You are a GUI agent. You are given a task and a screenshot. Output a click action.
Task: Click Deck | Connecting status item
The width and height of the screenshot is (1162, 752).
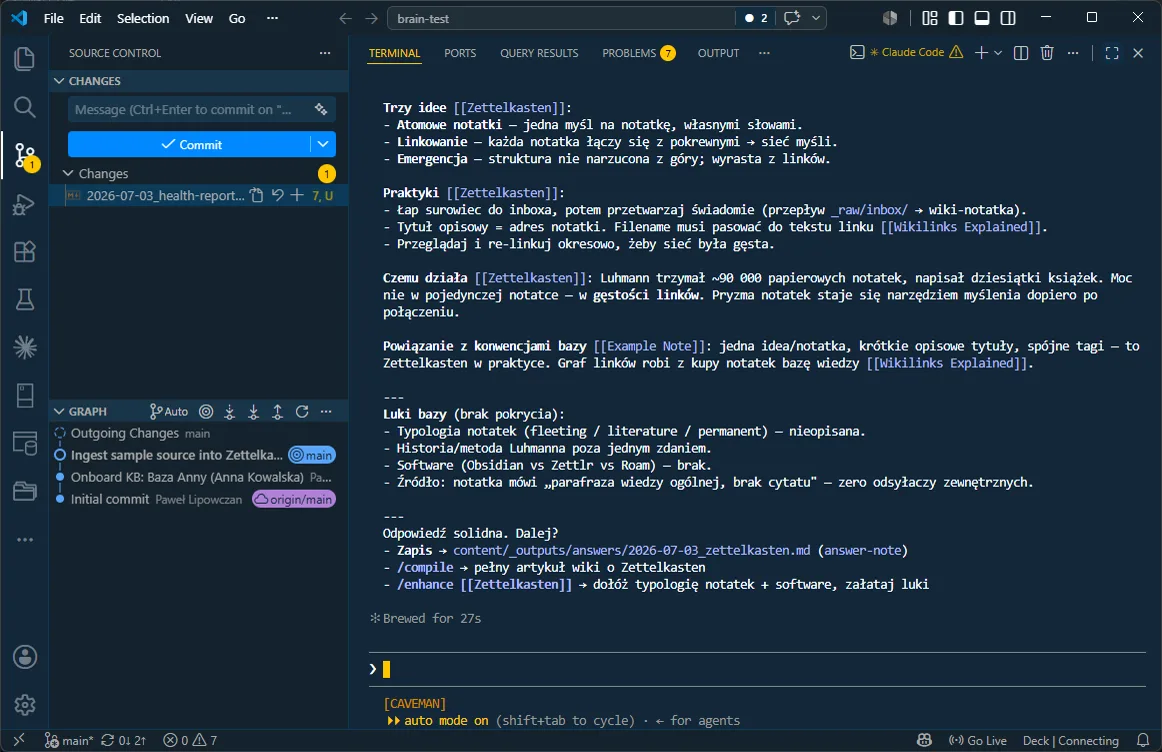tap(1071, 740)
